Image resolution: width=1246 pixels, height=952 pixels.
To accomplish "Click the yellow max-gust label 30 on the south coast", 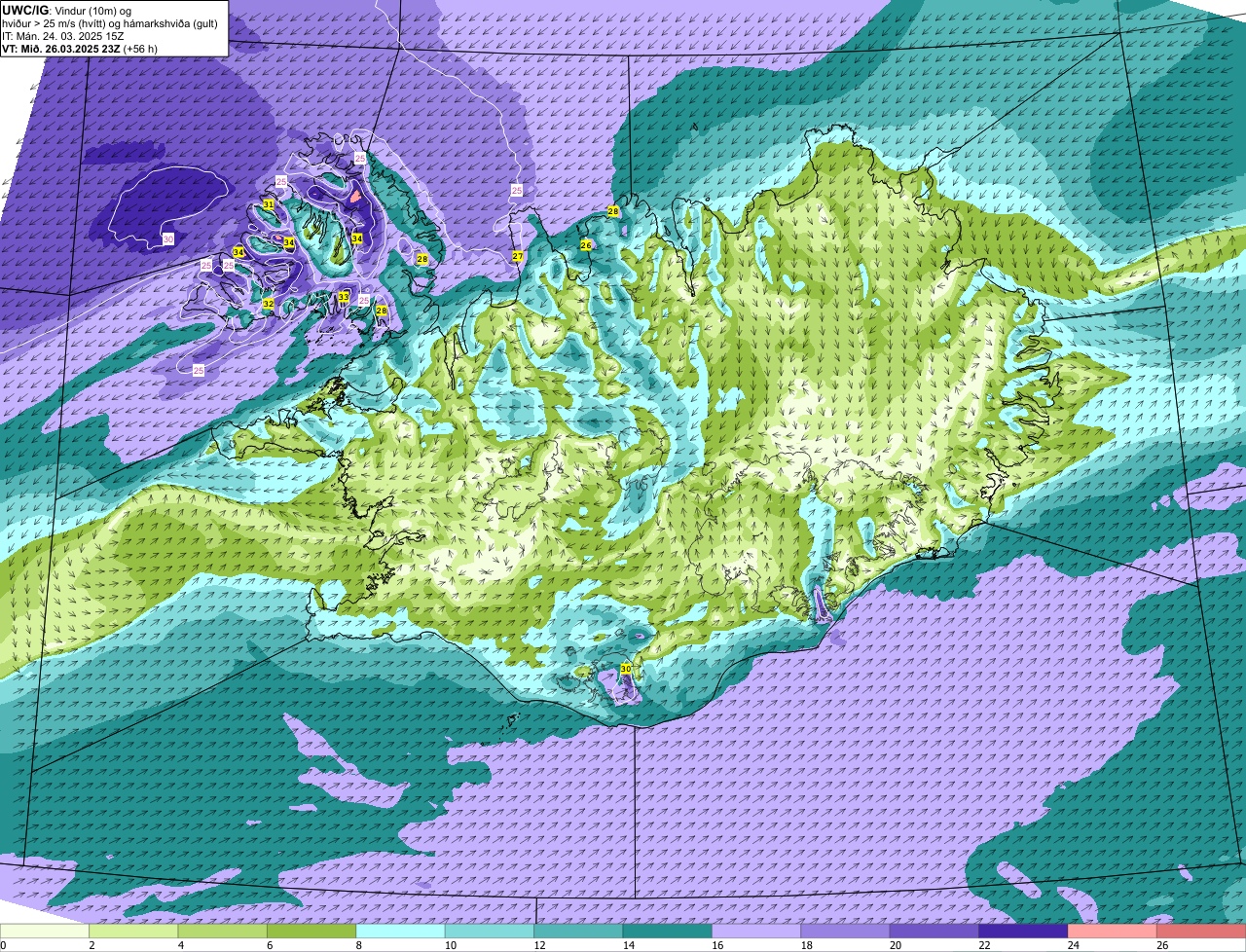I will pyautogui.click(x=626, y=669).
